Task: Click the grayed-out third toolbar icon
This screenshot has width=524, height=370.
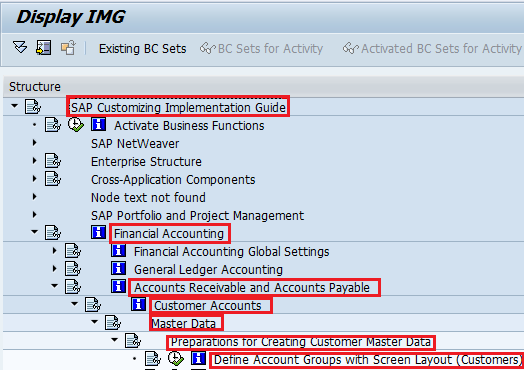Action: click(x=68, y=47)
